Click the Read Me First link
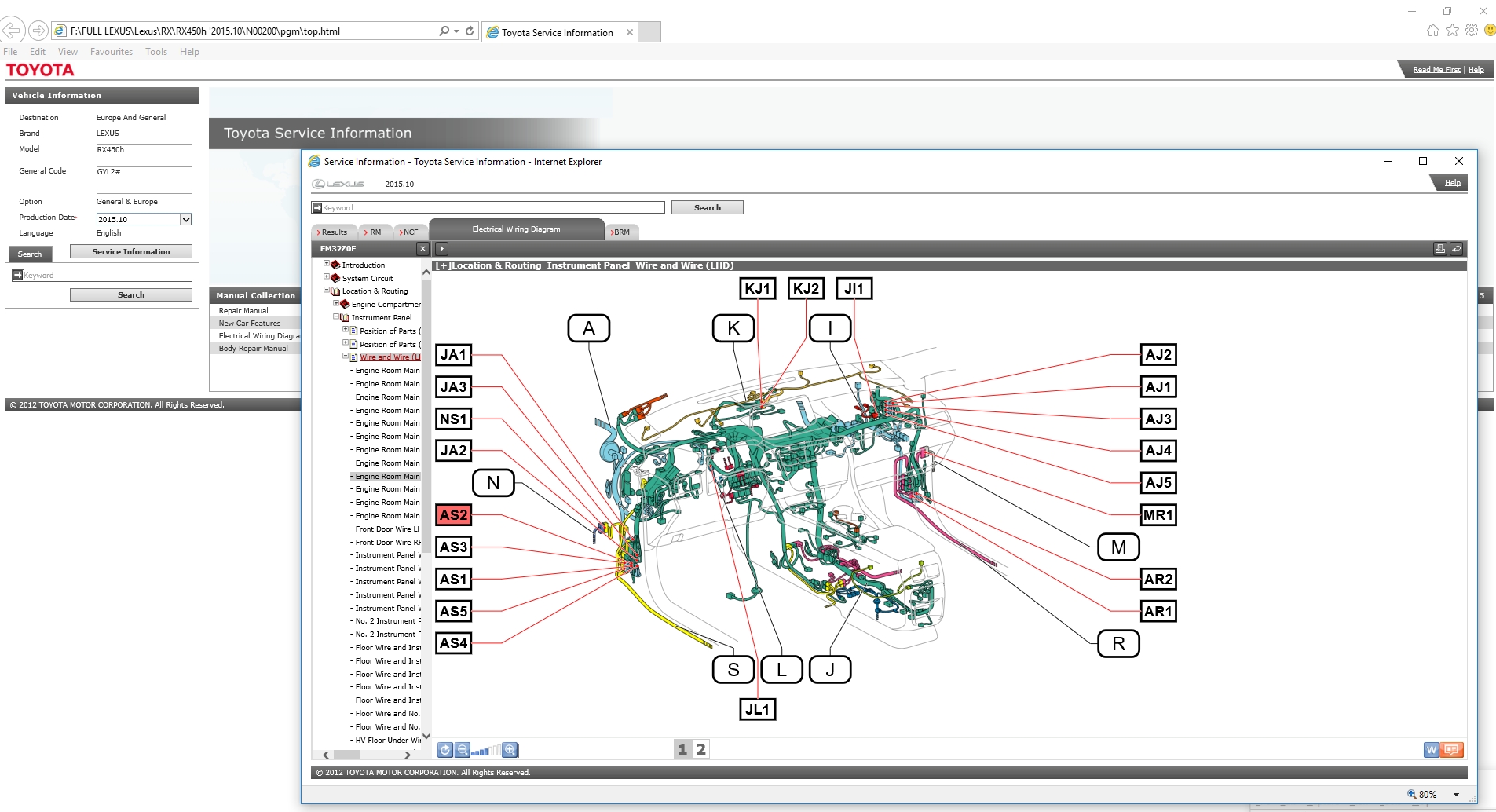1496x812 pixels. [1436, 70]
